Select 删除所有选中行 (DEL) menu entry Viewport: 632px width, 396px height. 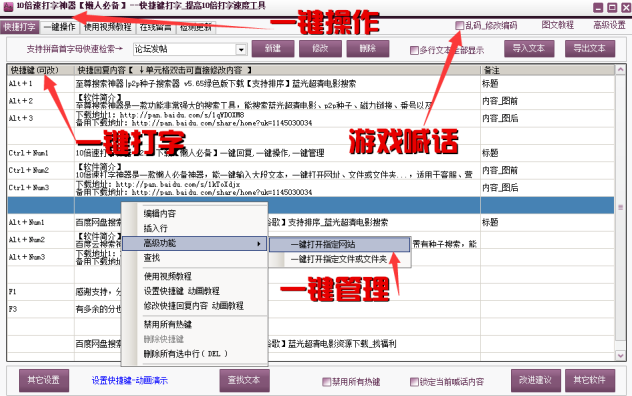(x=186, y=354)
